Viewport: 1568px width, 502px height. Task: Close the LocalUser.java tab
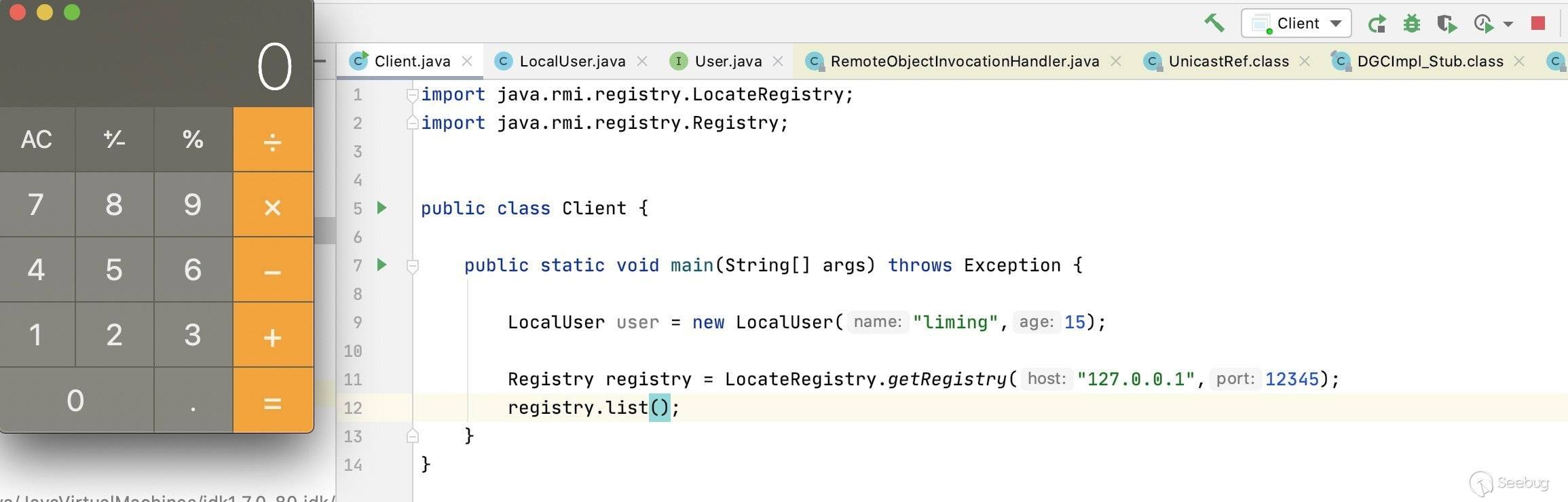pos(642,61)
